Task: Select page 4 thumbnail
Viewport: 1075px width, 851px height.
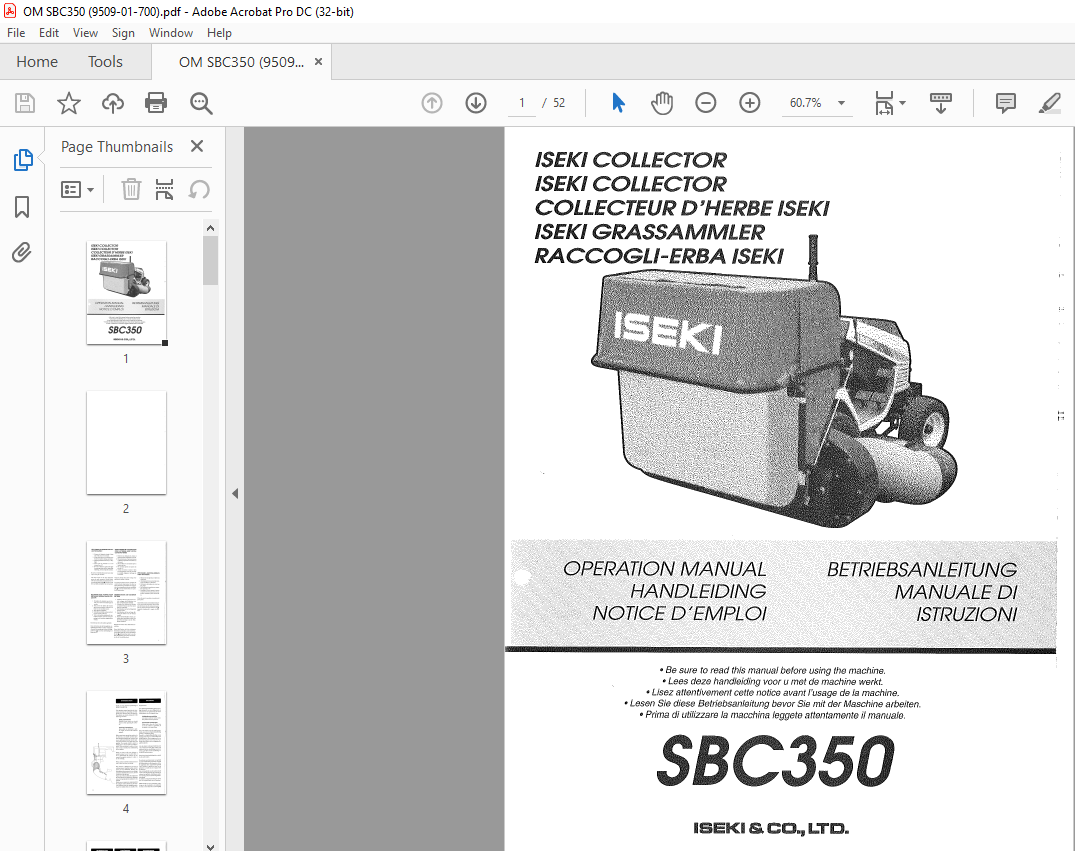Action: (126, 743)
